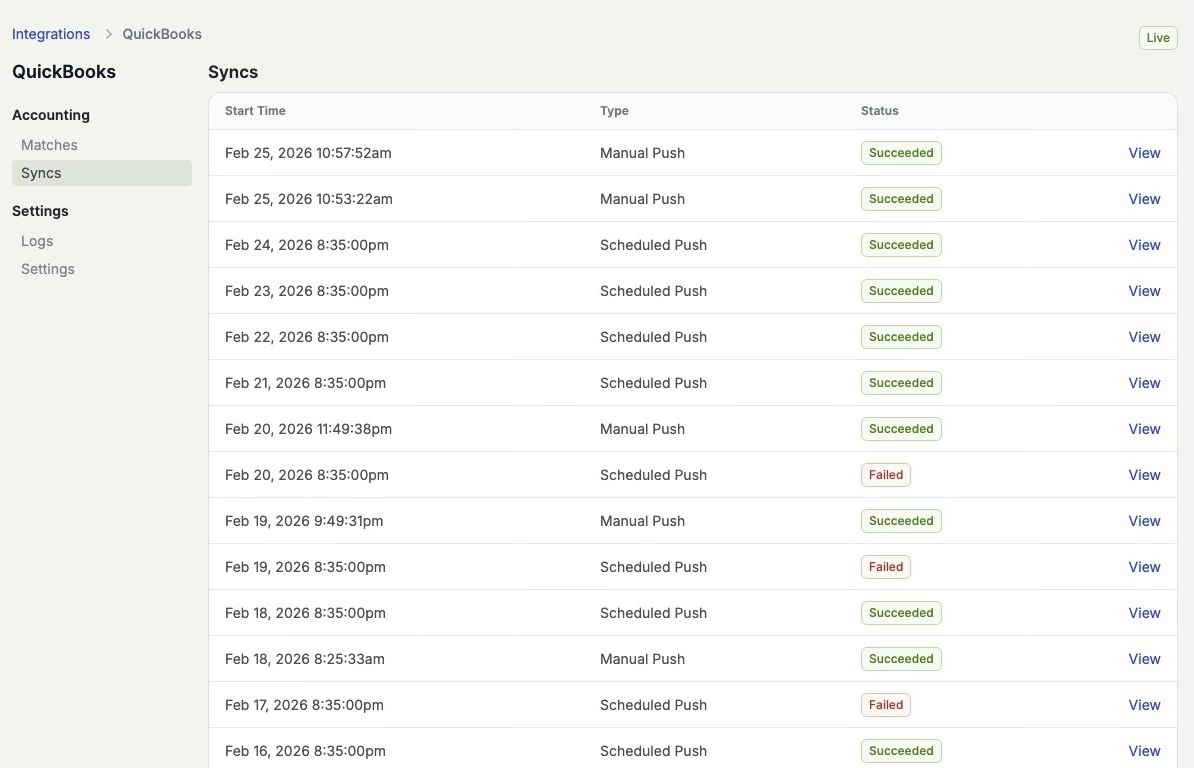Click the Status column header
The width and height of the screenshot is (1194, 768).
[879, 111]
